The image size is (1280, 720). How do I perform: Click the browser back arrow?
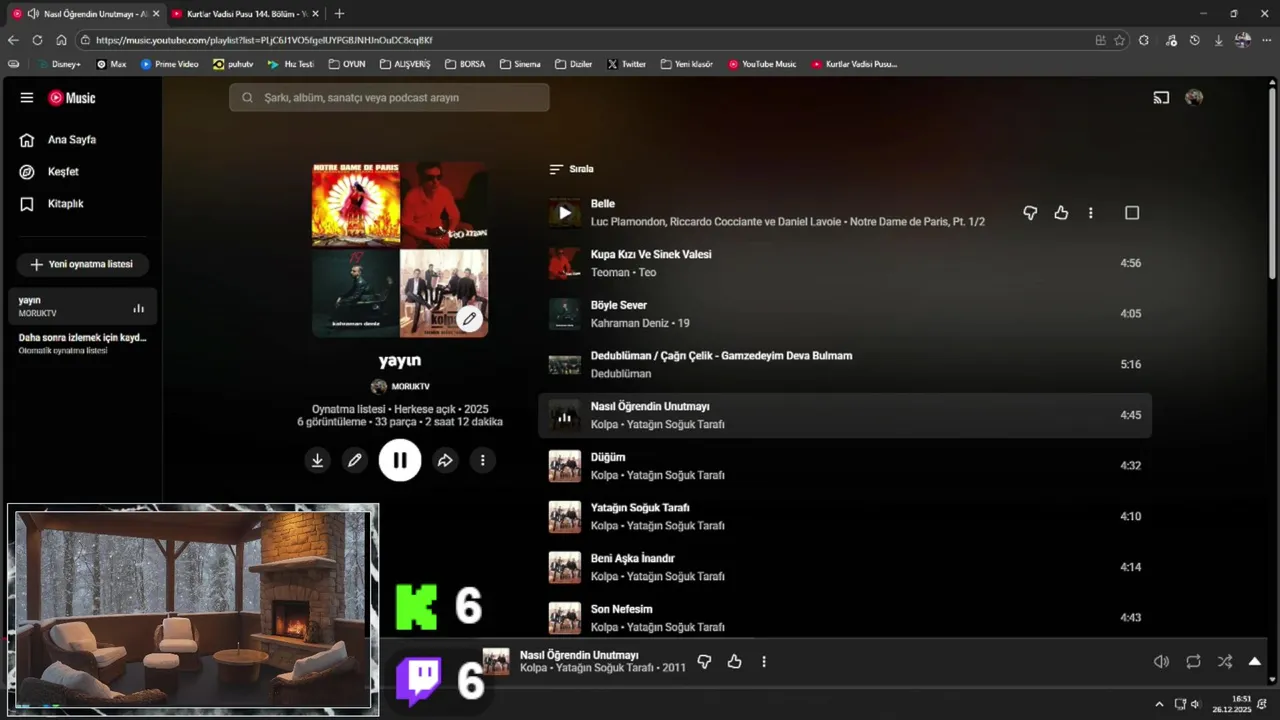pyautogui.click(x=13, y=40)
